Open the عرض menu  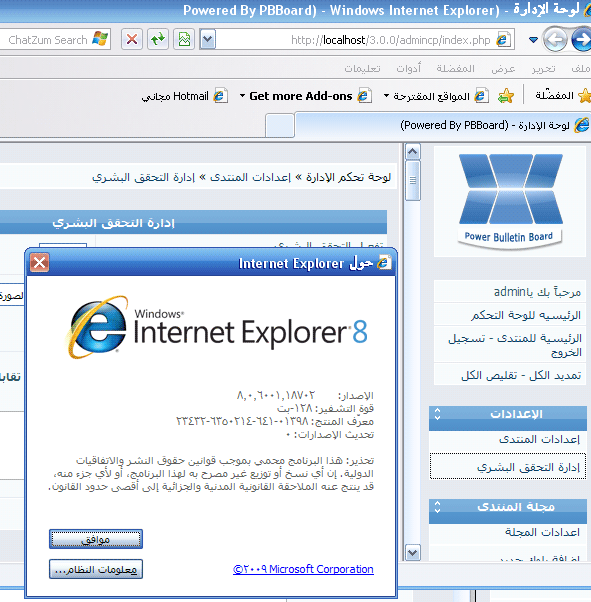pos(503,69)
